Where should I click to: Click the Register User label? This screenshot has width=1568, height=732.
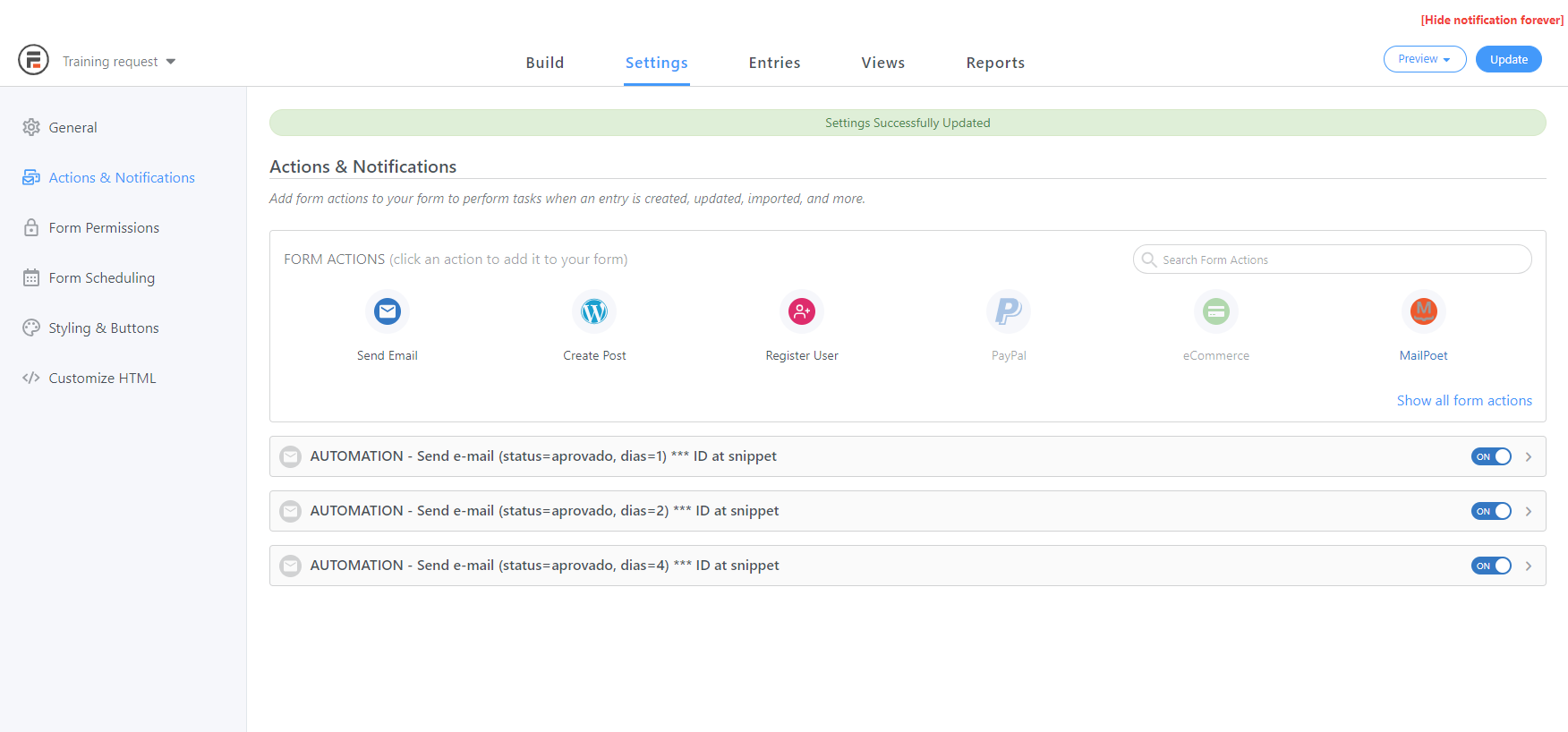[x=802, y=355]
